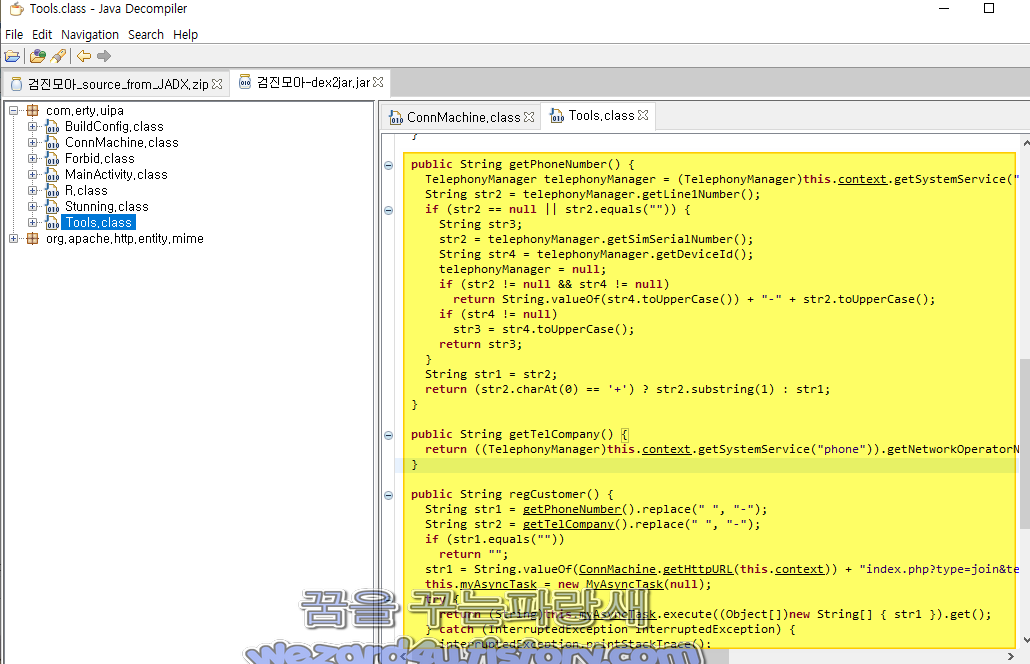Image resolution: width=1030 pixels, height=664 pixels.
Task: Close the 검진모아_source_from_JADX.zip tab
Action: click(217, 84)
